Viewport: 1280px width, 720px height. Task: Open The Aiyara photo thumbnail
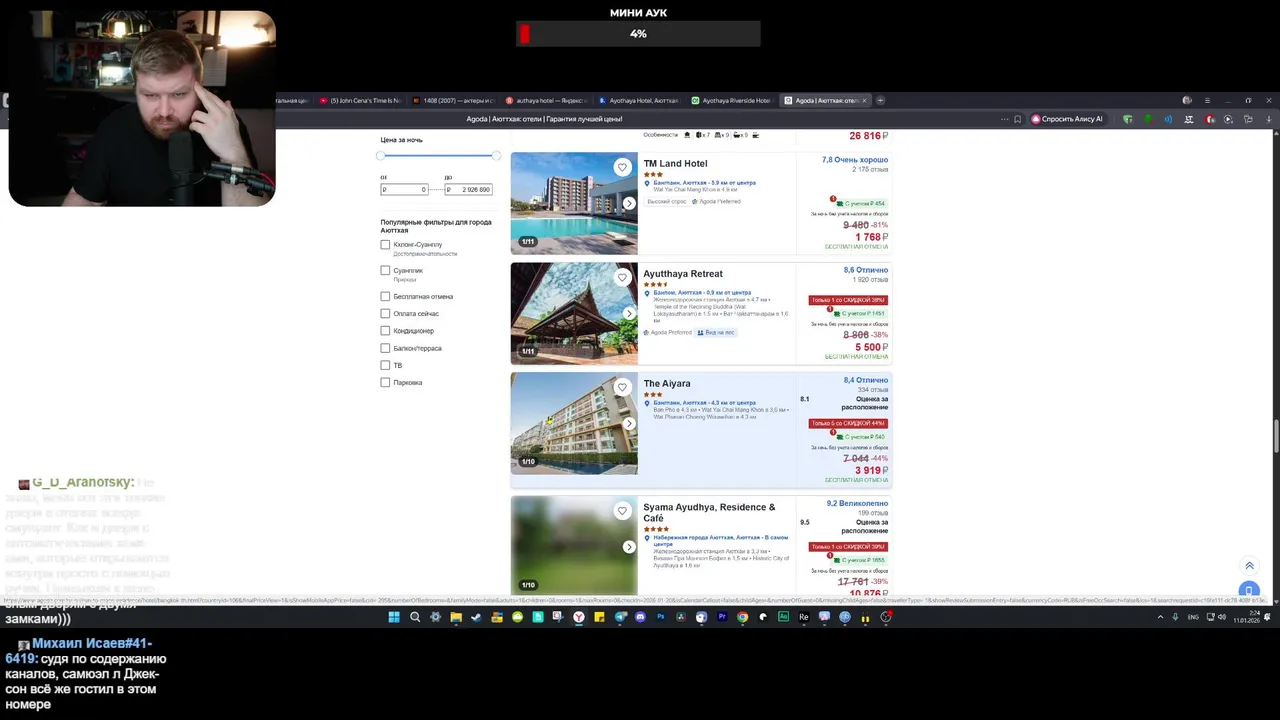pos(574,423)
